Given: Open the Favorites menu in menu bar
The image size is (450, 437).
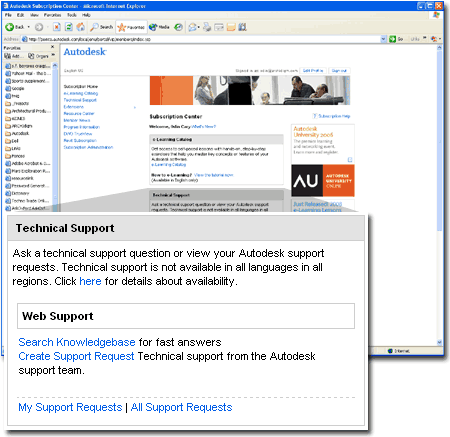Looking at the screenshot, I should pyautogui.click(x=52, y=15).
